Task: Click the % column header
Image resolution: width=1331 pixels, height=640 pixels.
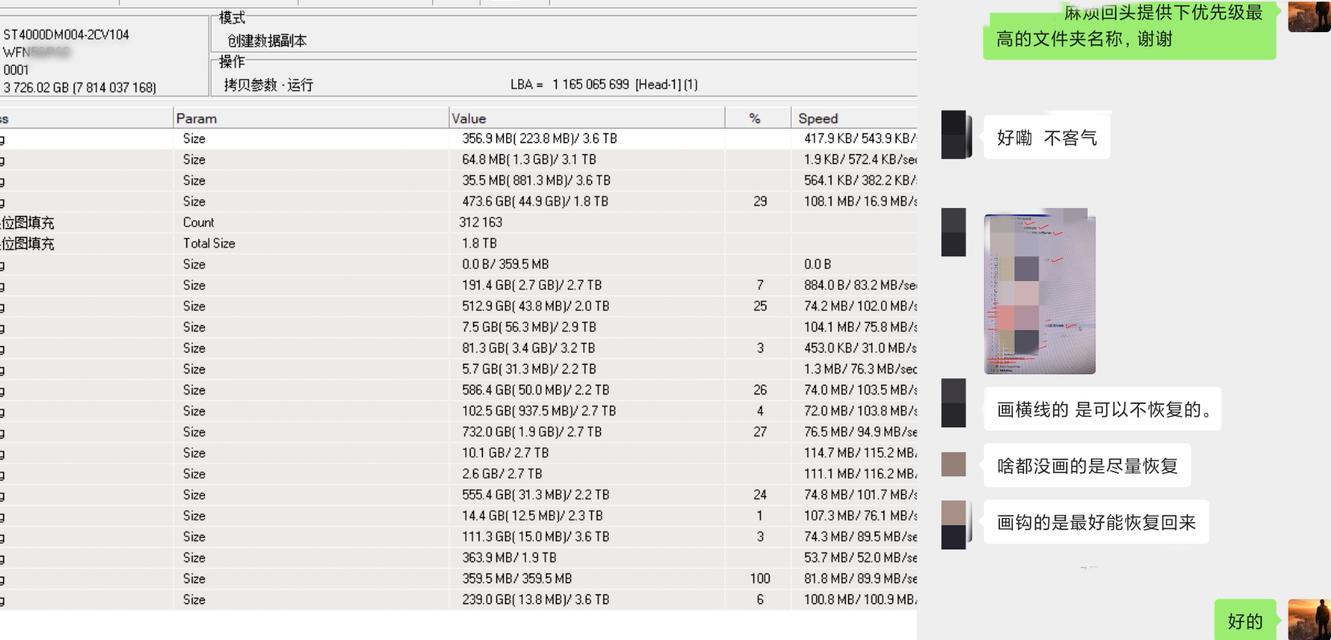Action: [x=755, y=118]
